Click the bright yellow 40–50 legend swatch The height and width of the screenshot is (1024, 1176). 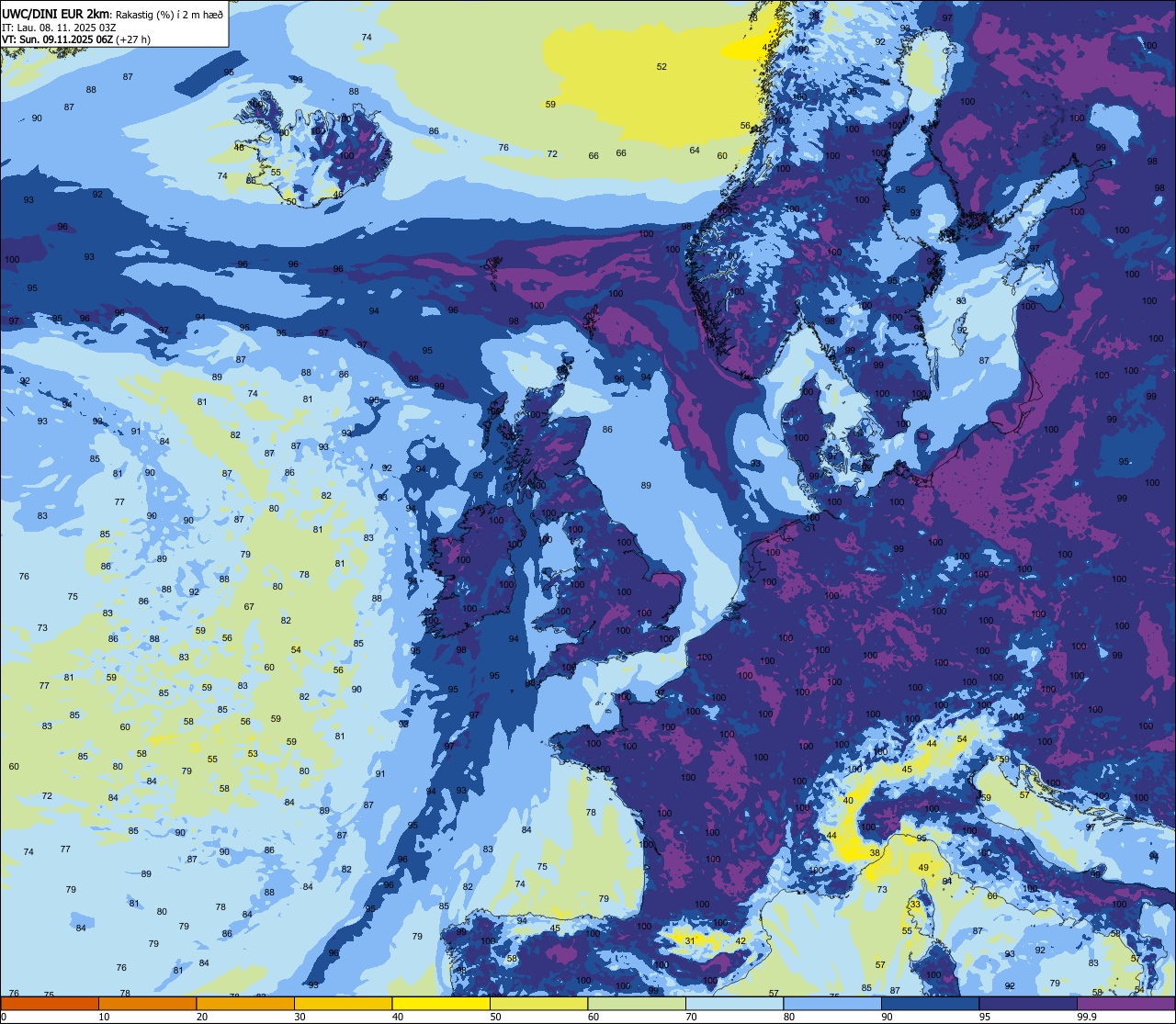[441, 1003]
